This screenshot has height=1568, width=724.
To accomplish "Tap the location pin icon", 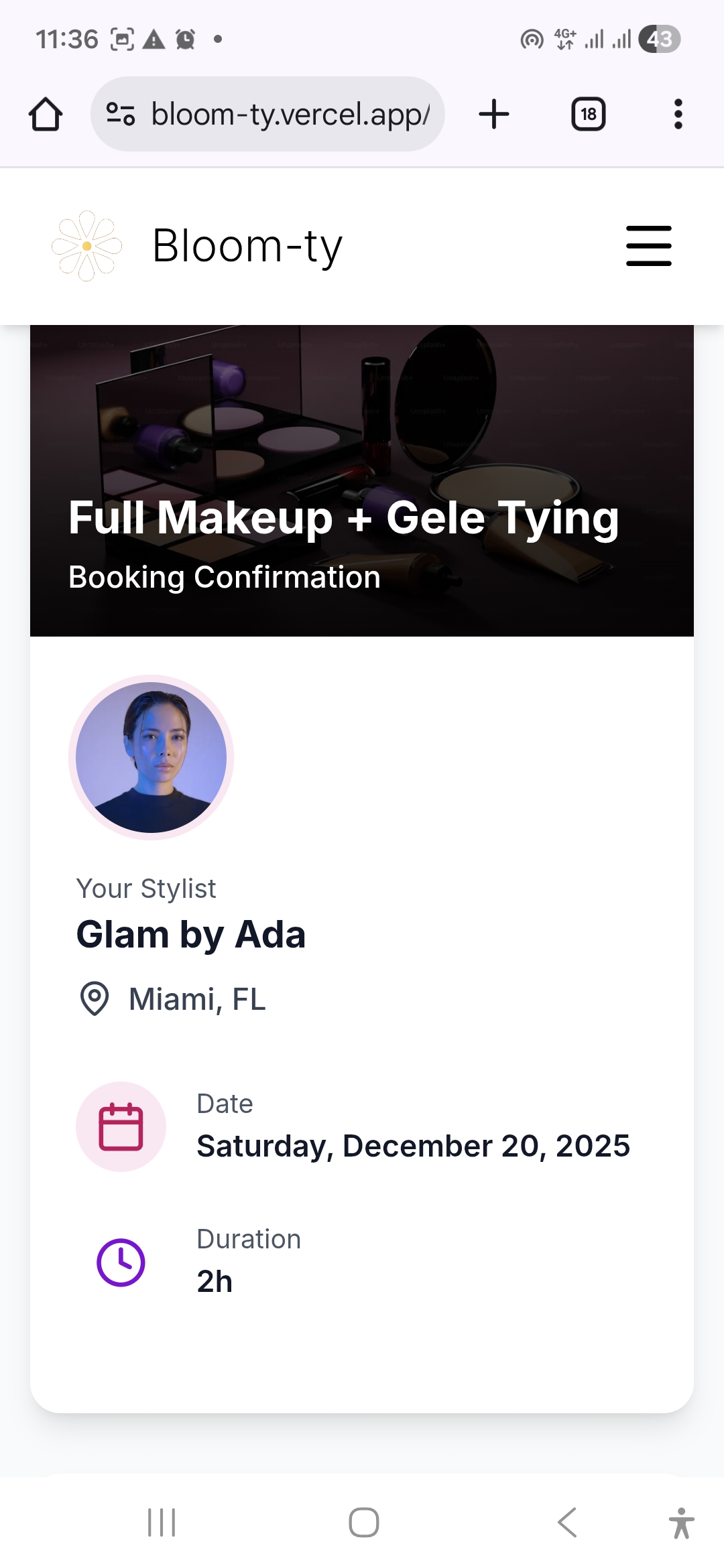I will click(x=95, y=998).
